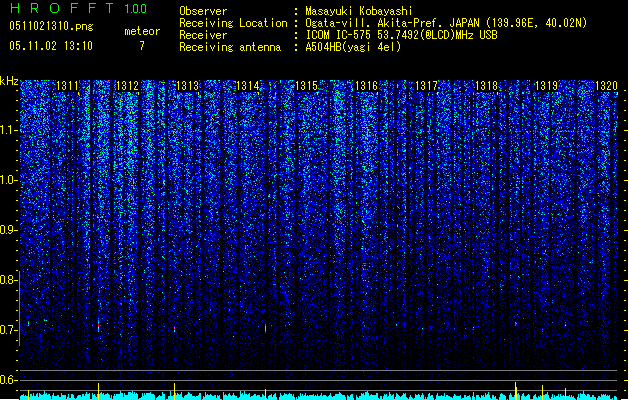Click the kHz axis unit label
The height and width of the screenshot is (400, 629).
tap(9, 81)
